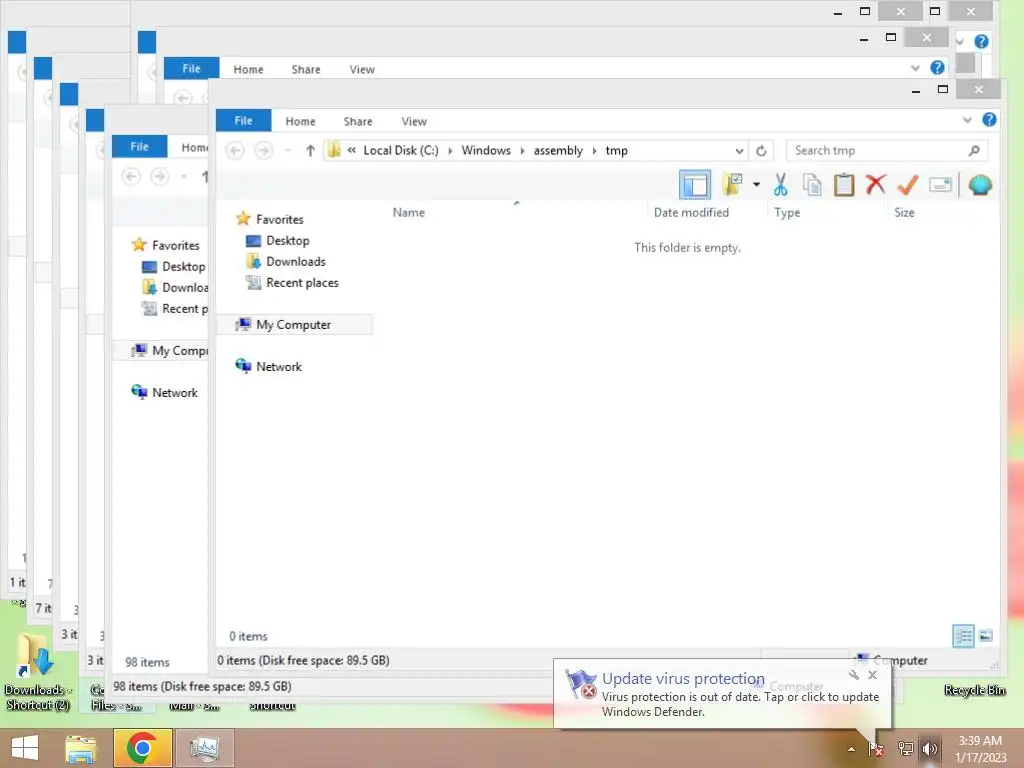The height and width of the screenshot is (768, 1024).
Task: Expand arrow after Windows in path
Action: click(522, 151)
